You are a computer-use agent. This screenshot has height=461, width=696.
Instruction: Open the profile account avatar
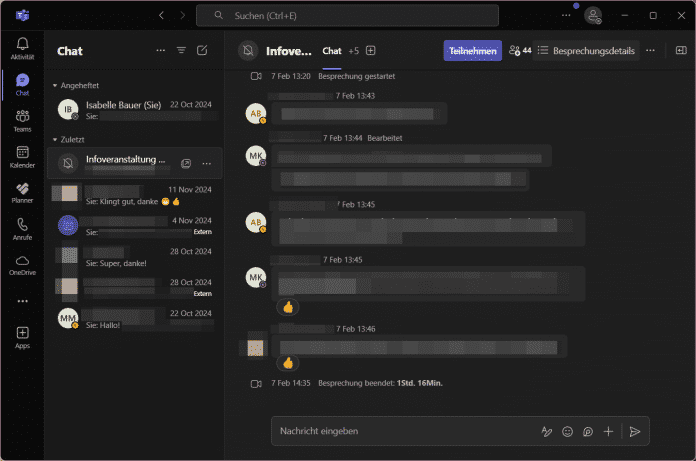point(593,16)
